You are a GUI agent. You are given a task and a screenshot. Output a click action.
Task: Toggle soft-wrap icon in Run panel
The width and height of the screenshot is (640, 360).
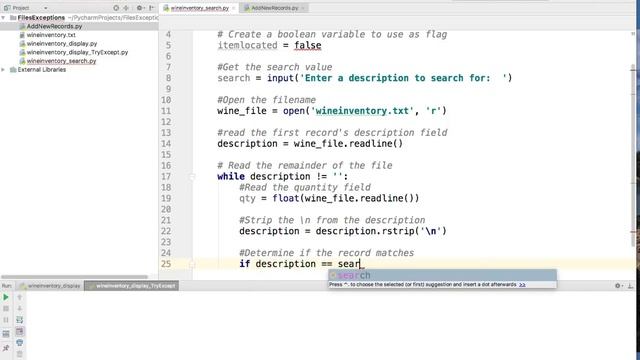[20, 320]
